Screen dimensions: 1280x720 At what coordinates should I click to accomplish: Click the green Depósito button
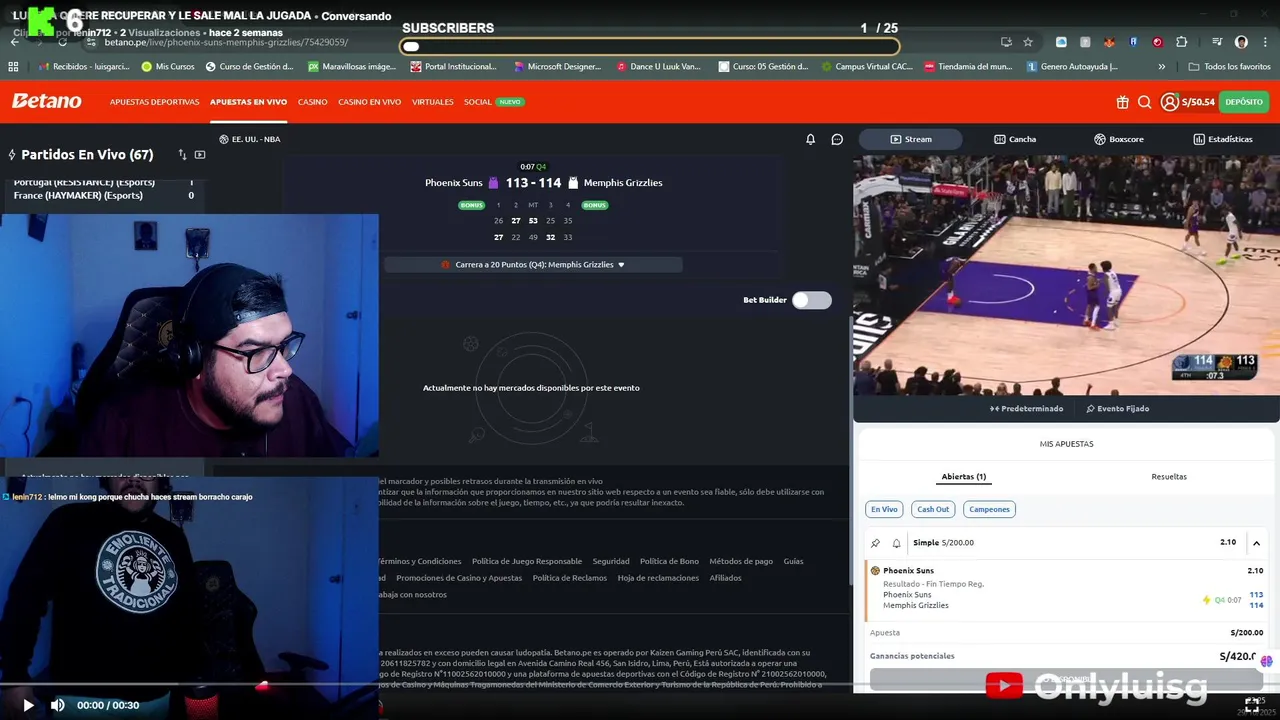[1244, 102]
